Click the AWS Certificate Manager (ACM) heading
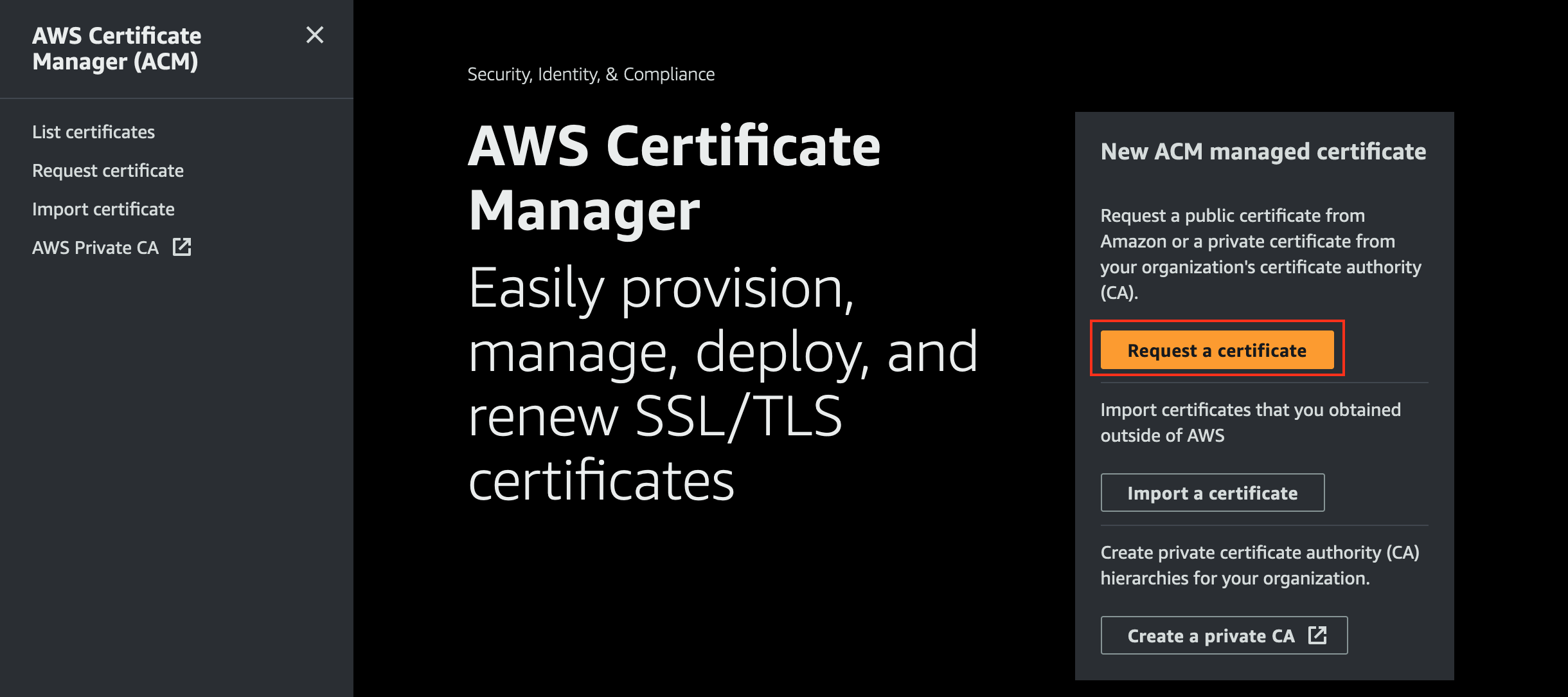 (x=117, y=49)
